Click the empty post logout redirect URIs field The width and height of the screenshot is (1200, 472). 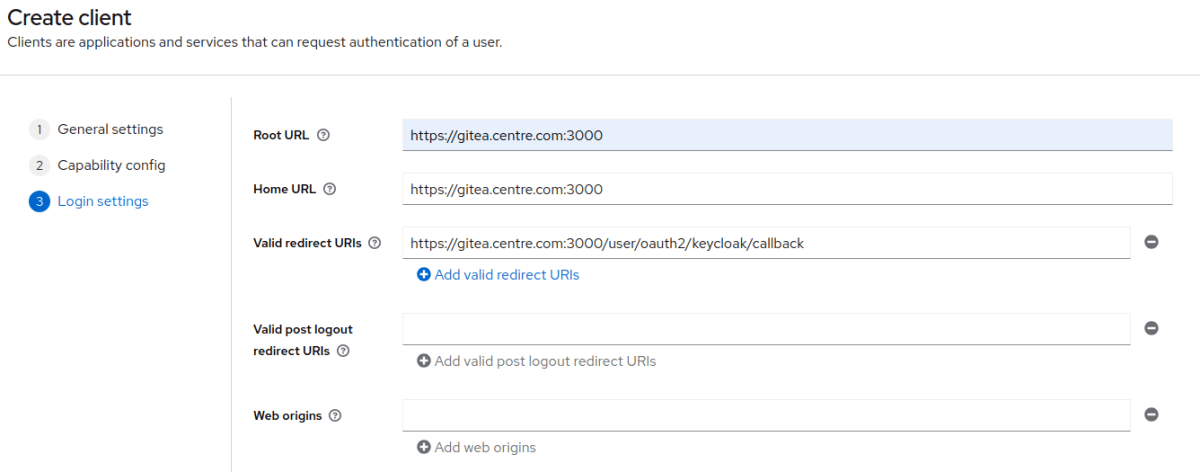[x=766, y=329]
